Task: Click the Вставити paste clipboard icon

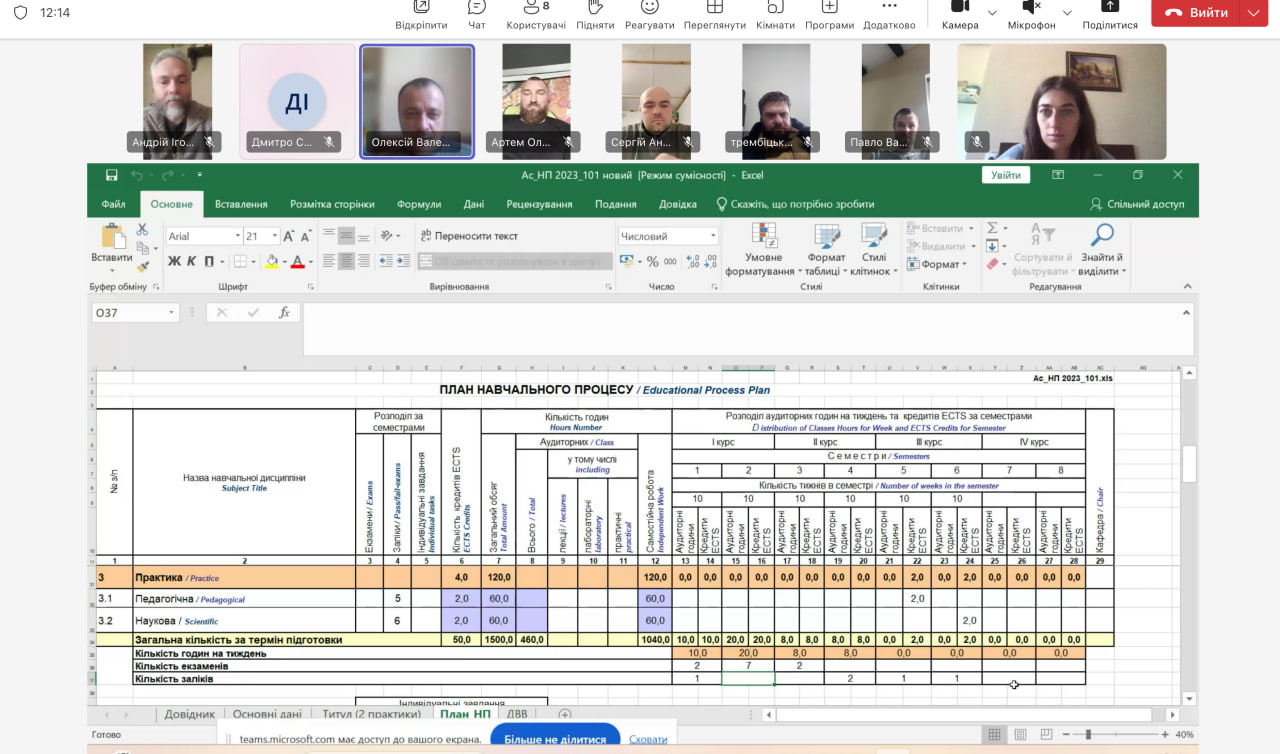Action: [x=112, y=238]
